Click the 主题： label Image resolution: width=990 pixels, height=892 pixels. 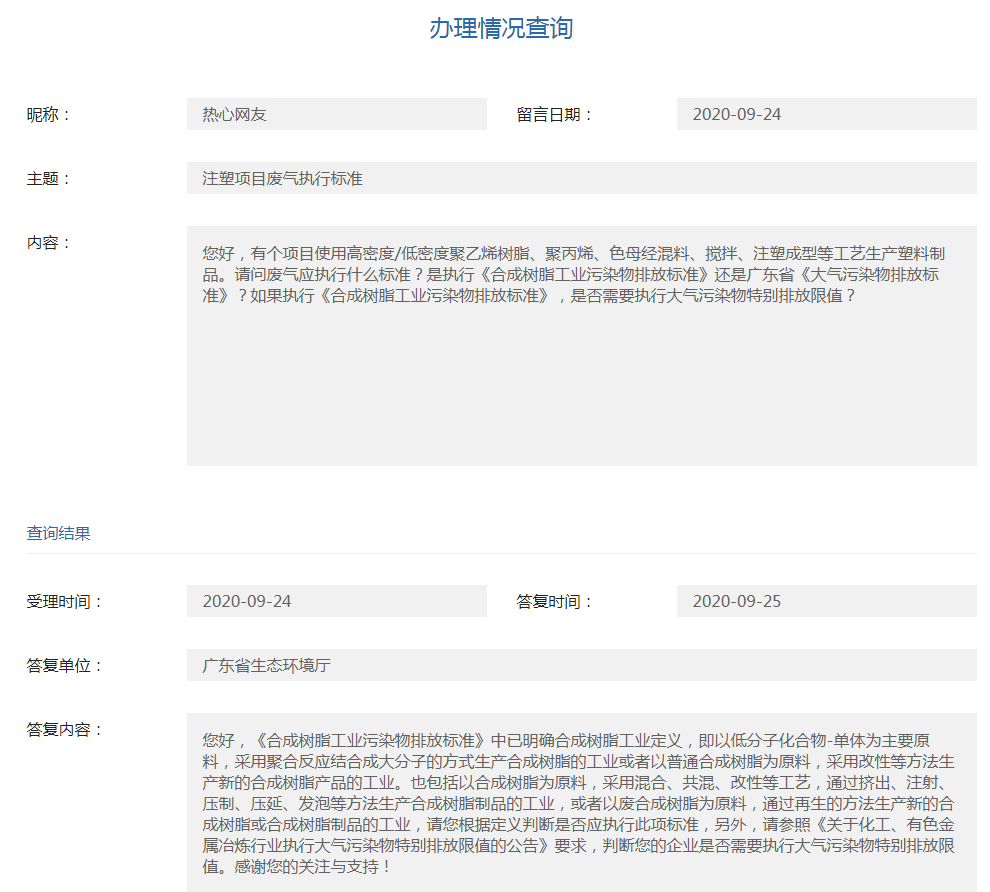click(x=49, y=179)
